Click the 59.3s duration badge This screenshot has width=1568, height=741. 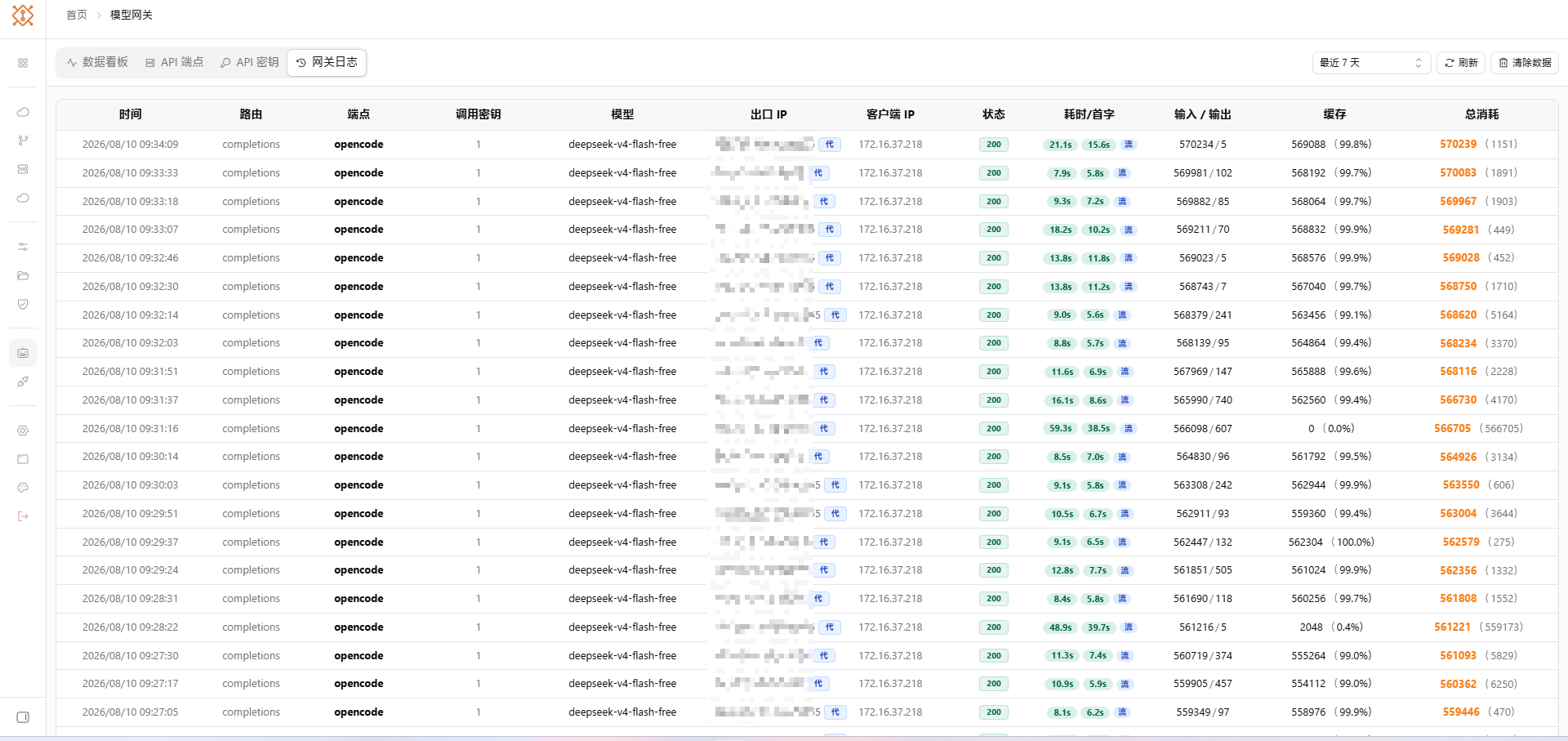pyautogui.click(x=1061, y=429)
